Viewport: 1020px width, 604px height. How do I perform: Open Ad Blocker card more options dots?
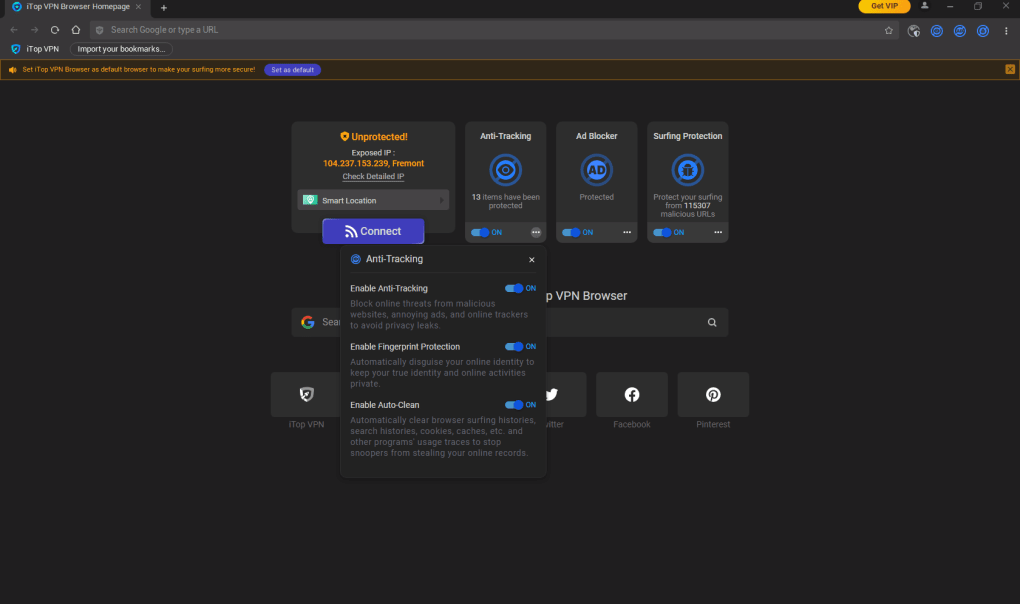627,232
